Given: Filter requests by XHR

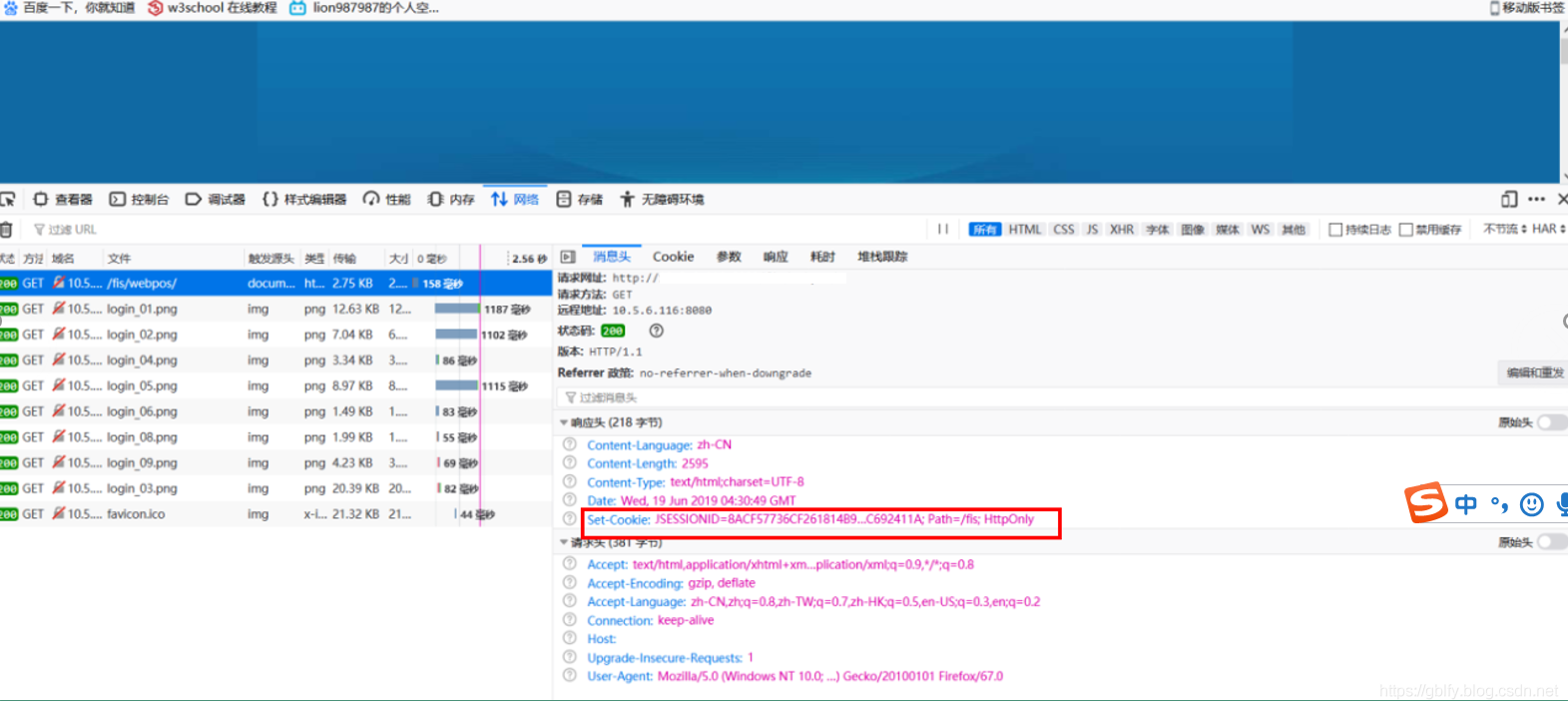Looking at the screenshot, I should pyautogui.click(x=1122, y=230).
